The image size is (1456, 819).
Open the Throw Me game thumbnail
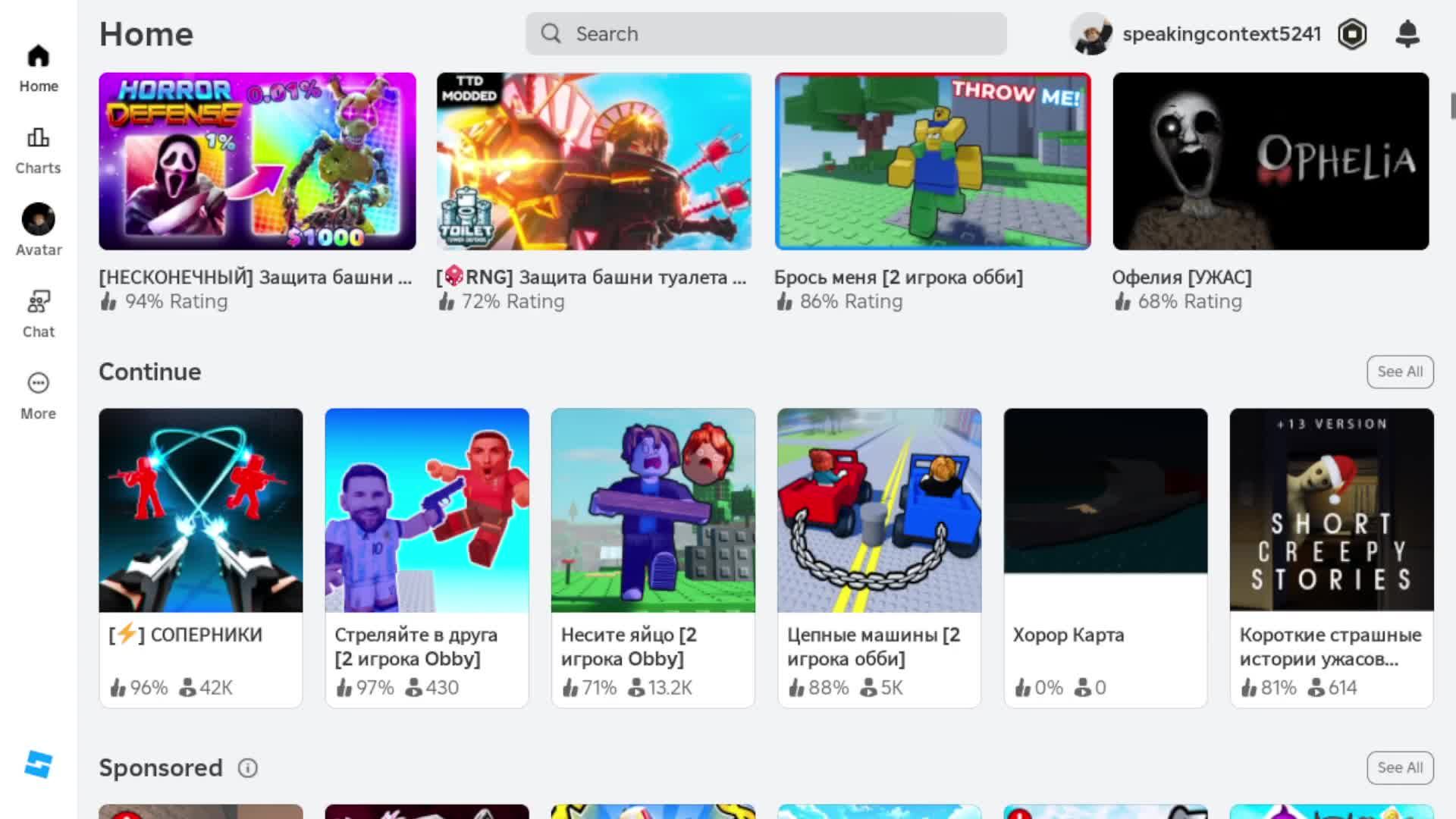click(x=932, y=162)
